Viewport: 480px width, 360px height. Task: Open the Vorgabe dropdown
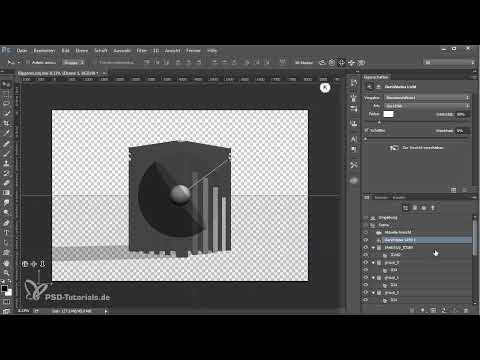[427, 98]
